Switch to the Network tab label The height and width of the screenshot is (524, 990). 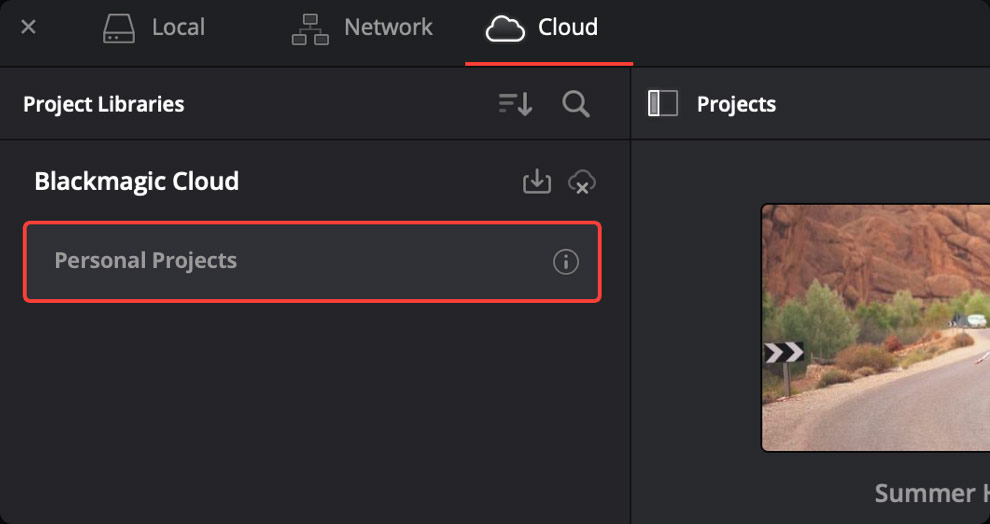[388, 27]
